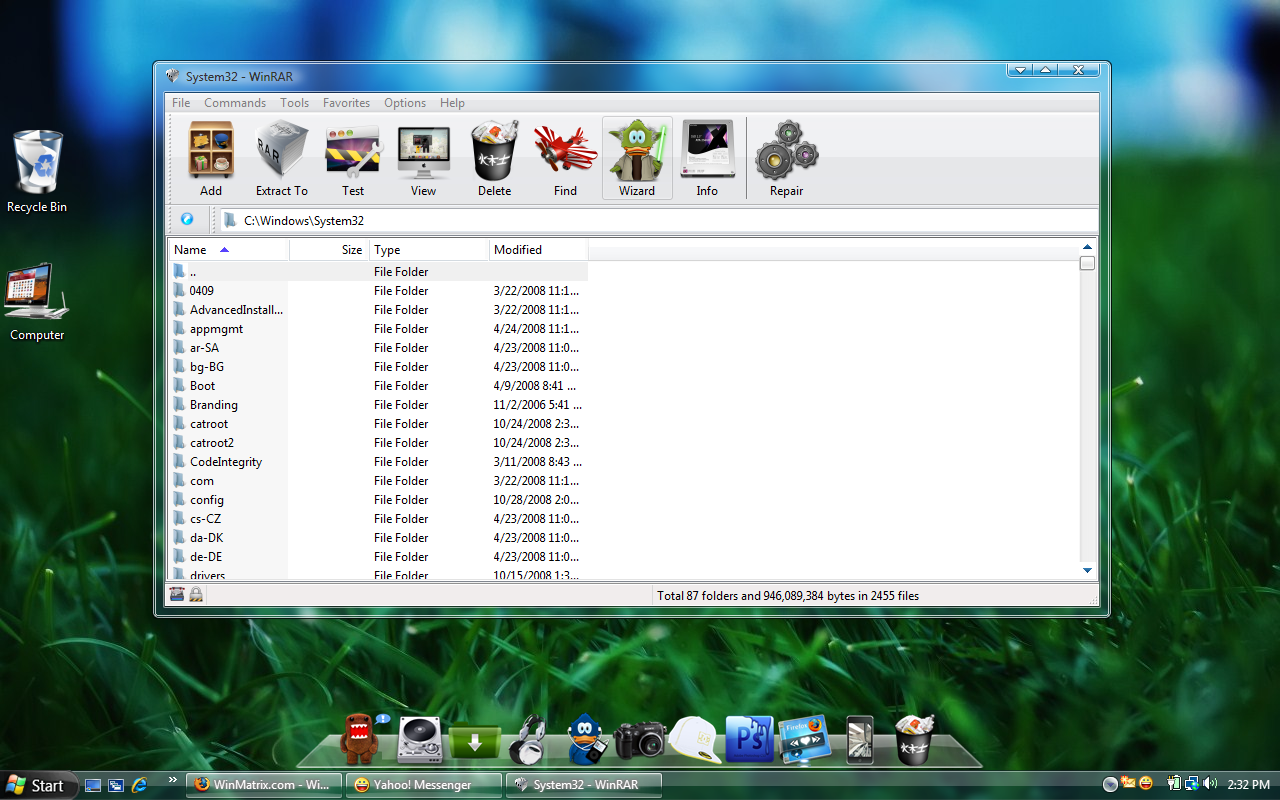Click the Delete trash can icon

[494, 158]
